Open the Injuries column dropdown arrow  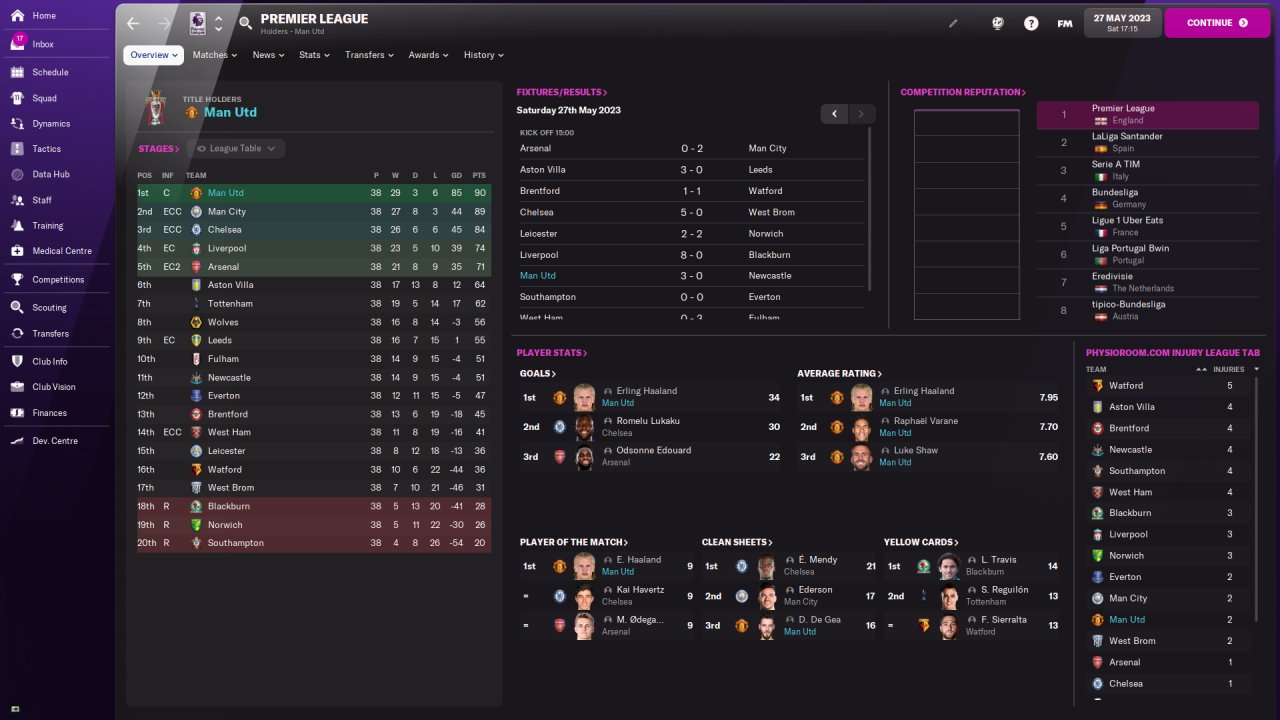[x=1256, y=369]
